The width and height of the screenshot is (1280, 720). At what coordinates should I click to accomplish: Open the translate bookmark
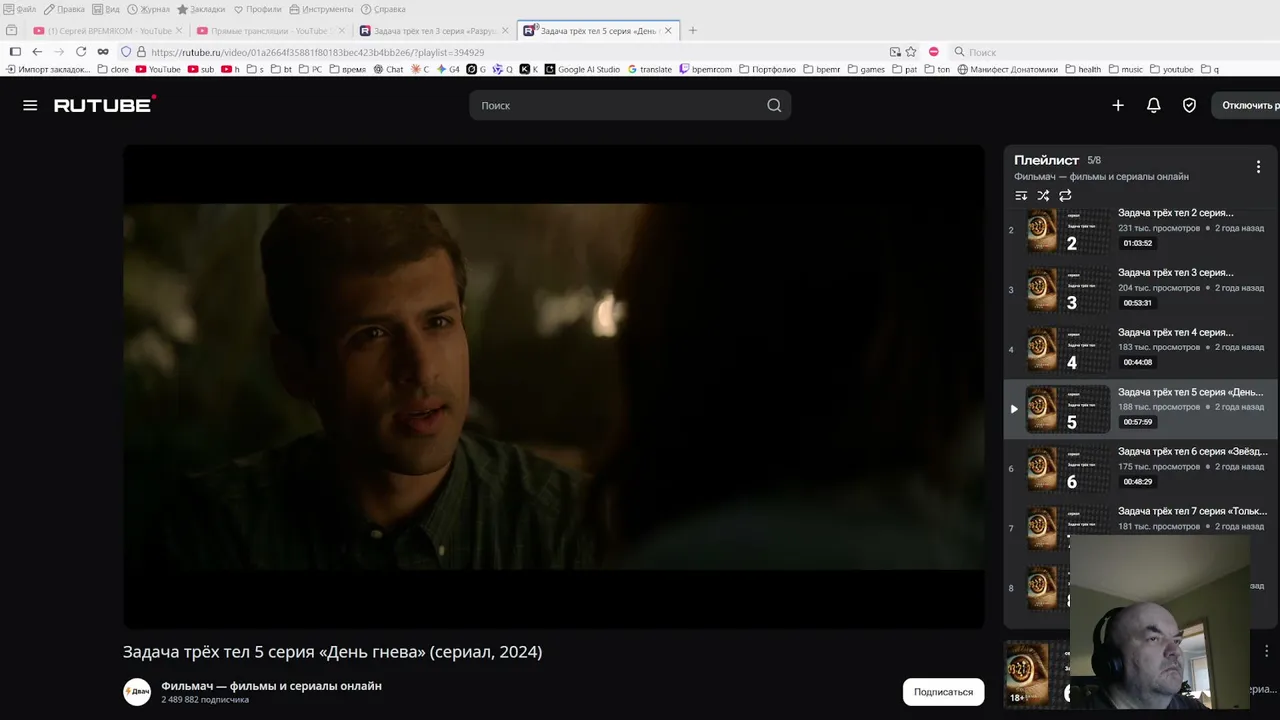tap(650, 70)
